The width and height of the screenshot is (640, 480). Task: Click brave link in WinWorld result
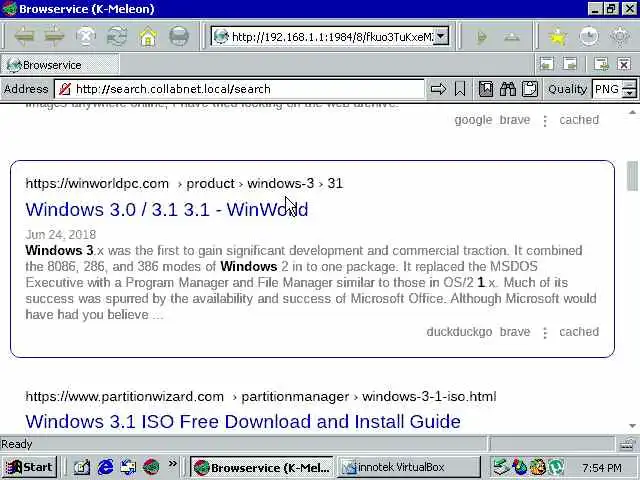pyautogui.click(x=515, y=331)
